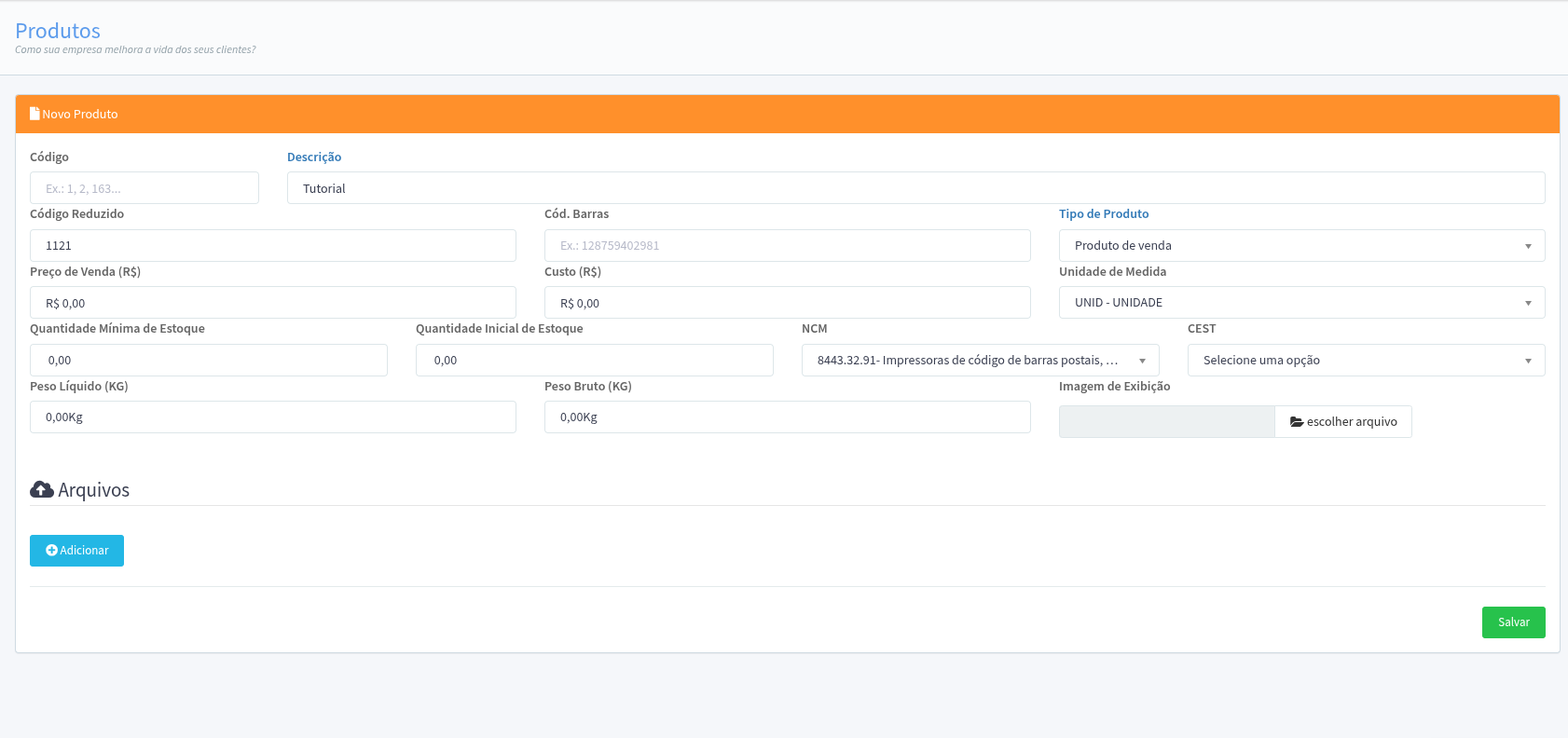This screenshot has height=738, width=1568.
Task: Click the Peso Bruto (KG) field
Action: 787,417
